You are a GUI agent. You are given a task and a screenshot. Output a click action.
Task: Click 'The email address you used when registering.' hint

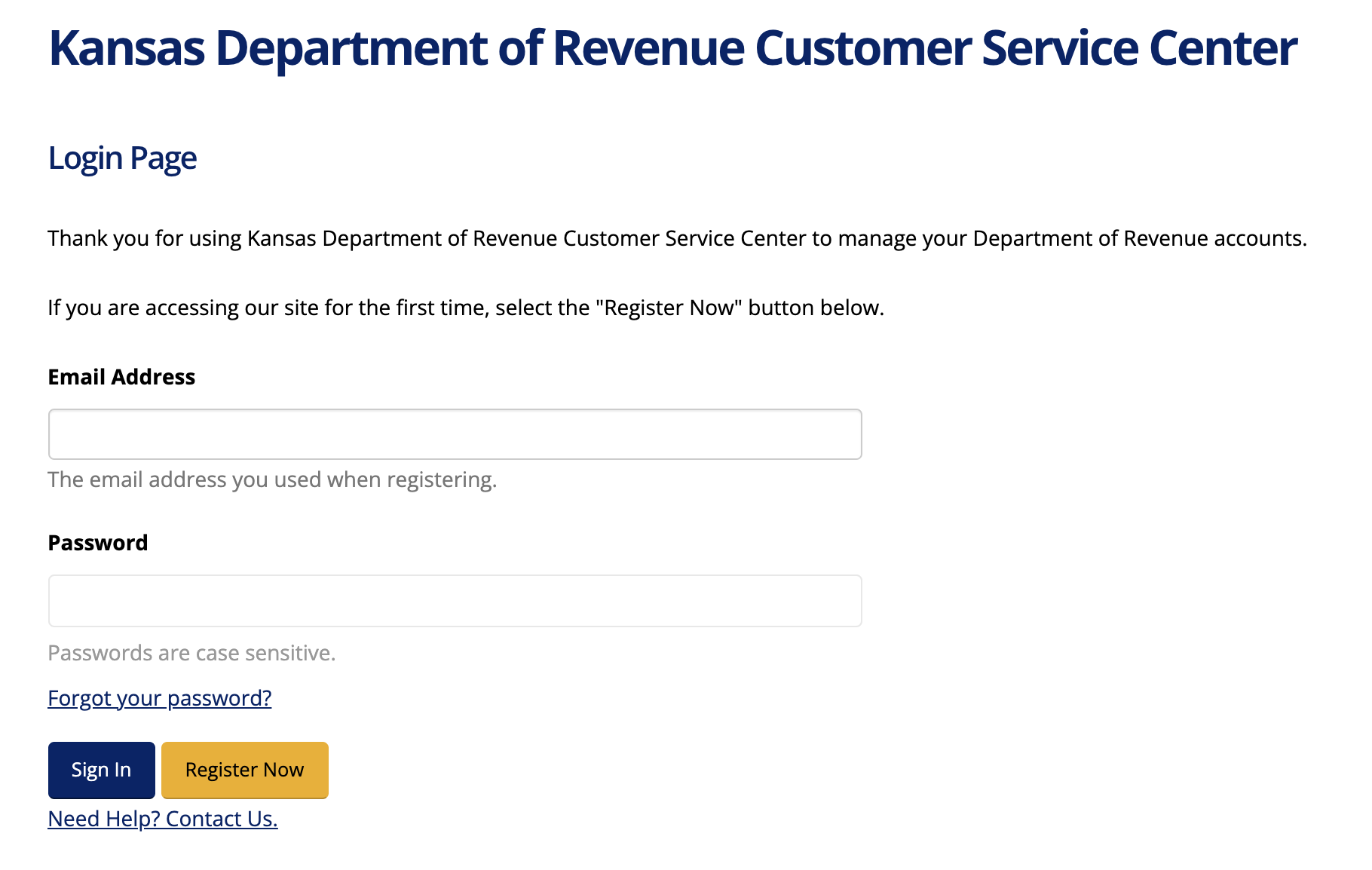[x=272, y=479]
